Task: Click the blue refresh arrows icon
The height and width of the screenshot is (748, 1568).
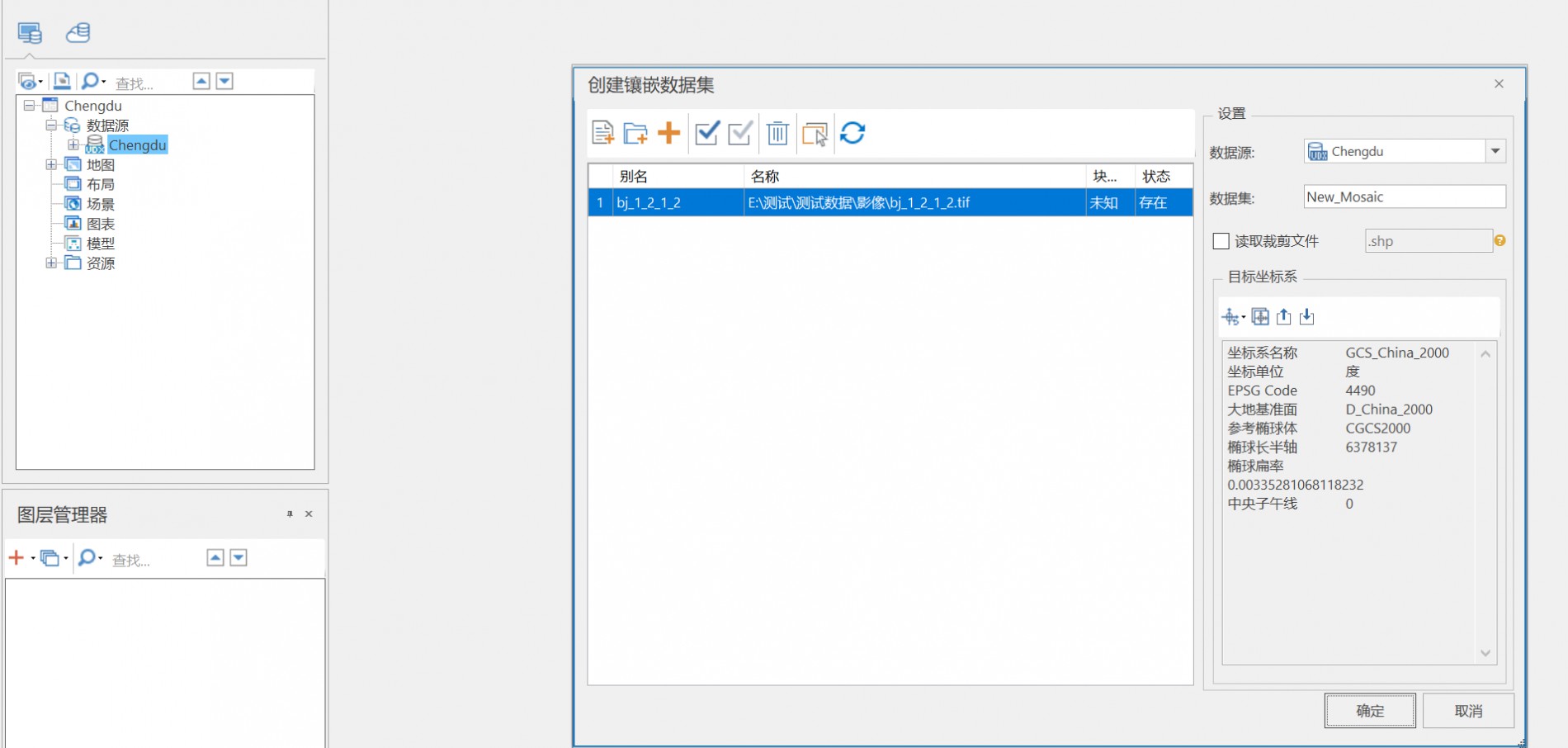Action: [852, 133]
